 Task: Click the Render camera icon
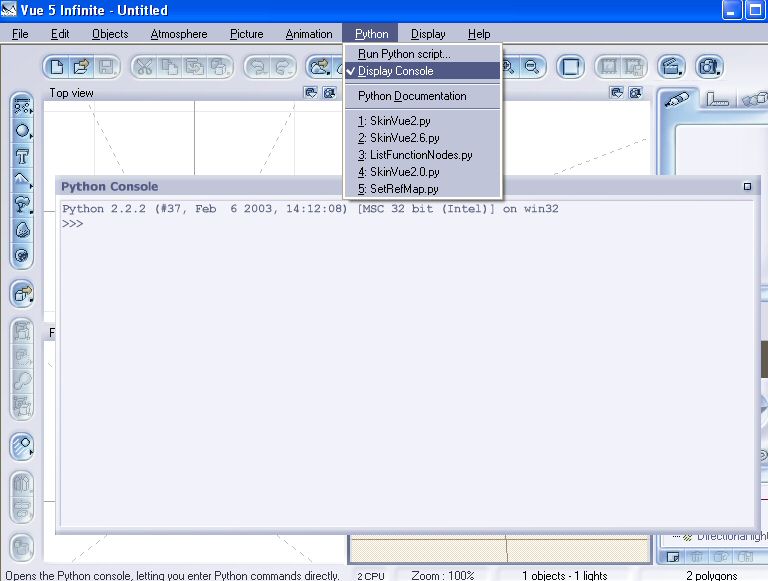click(709, 67)
